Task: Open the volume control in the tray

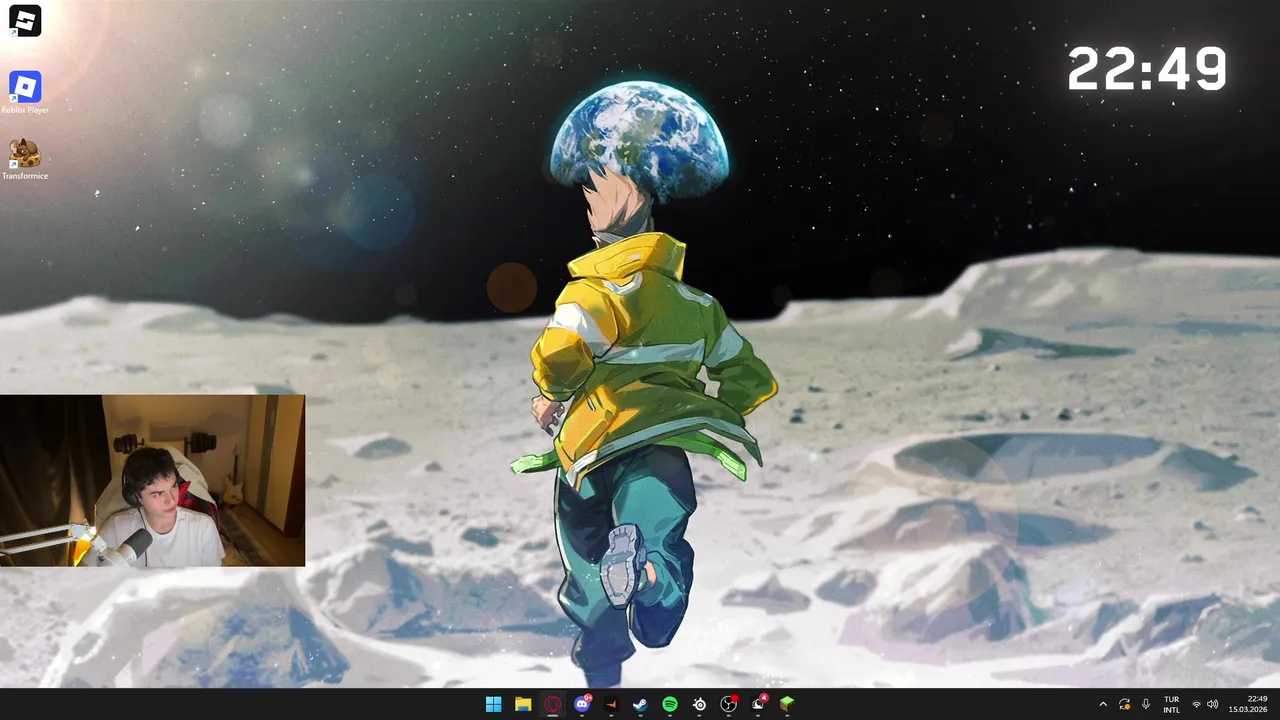Action: [x=1212, y=704]
